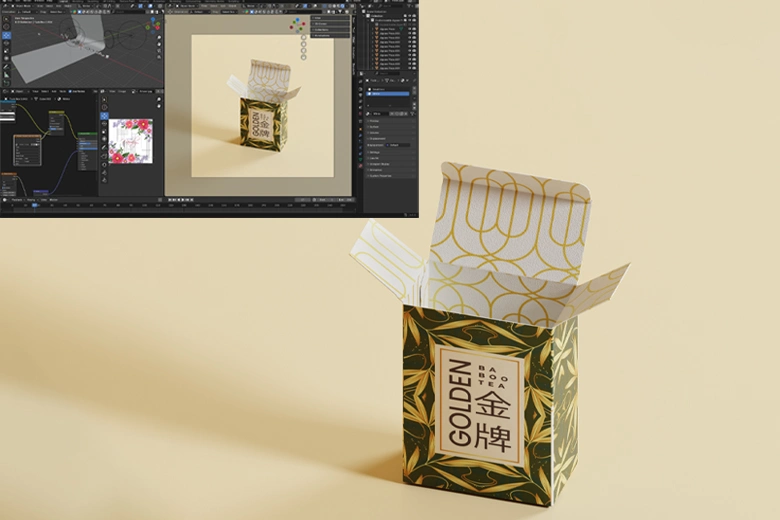Screen dimensions: 780x520
Task: Select the active blue Move tool in 3D viewport toolbar
Action: click(x=6, y=35)
